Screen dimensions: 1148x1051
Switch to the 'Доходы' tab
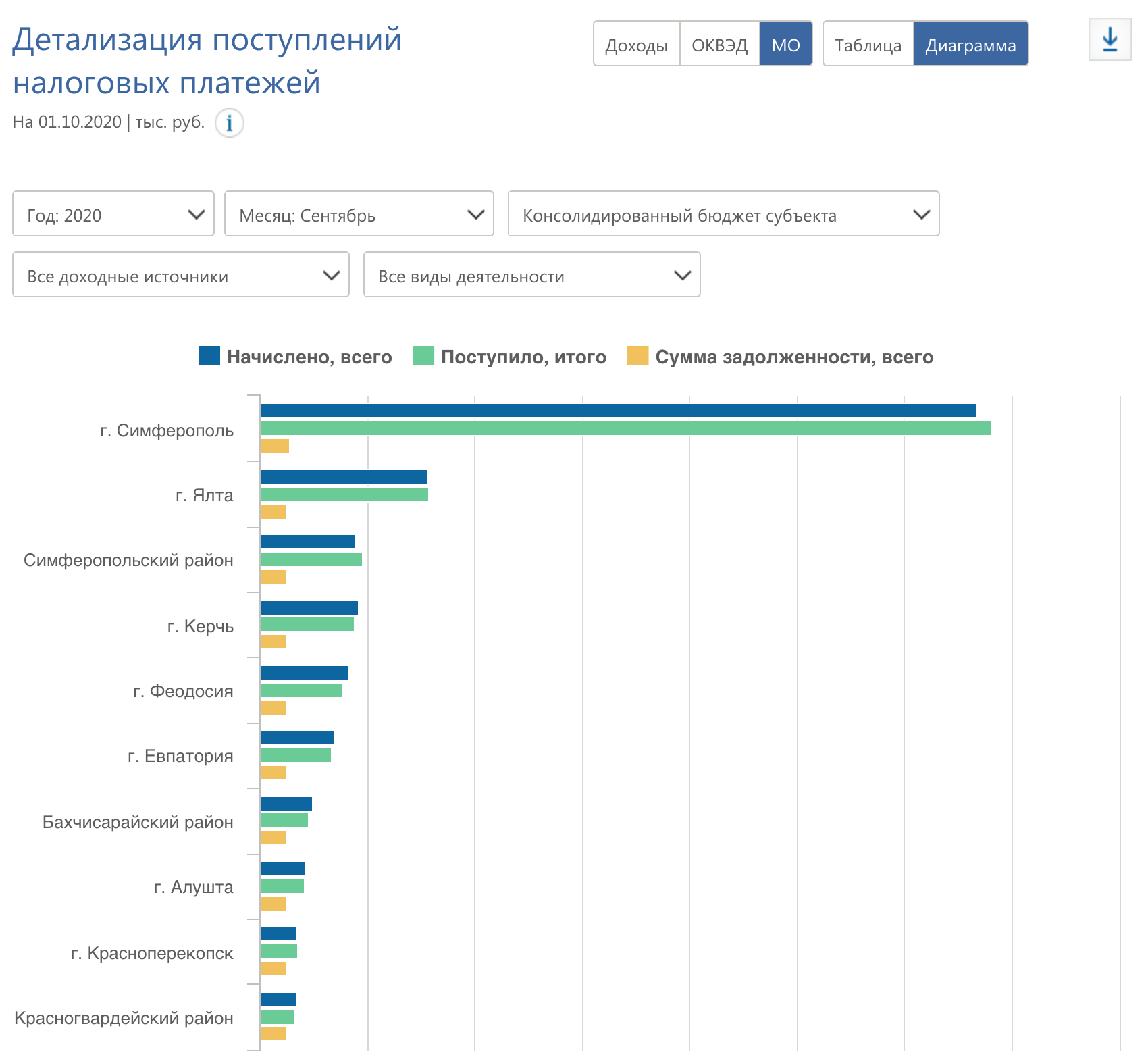pyautogui.click(x=636, y=45)
